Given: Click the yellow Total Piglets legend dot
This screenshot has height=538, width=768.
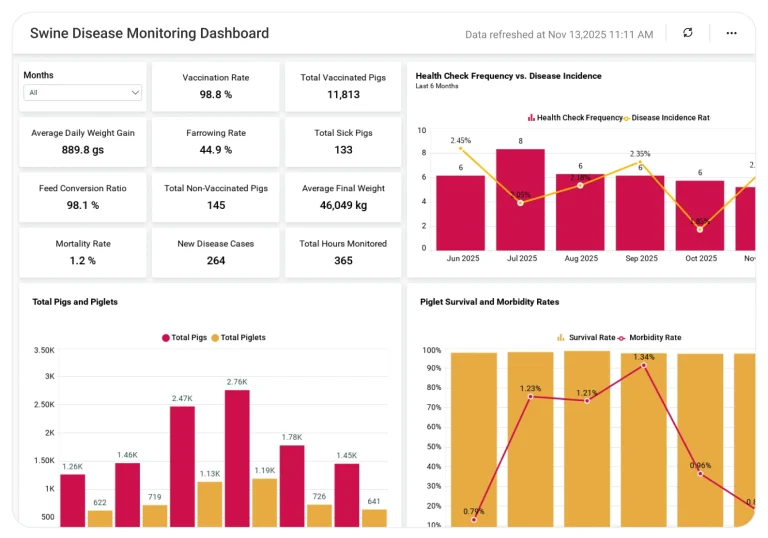Looking at the screenshot, I should [x=215, y=338].
